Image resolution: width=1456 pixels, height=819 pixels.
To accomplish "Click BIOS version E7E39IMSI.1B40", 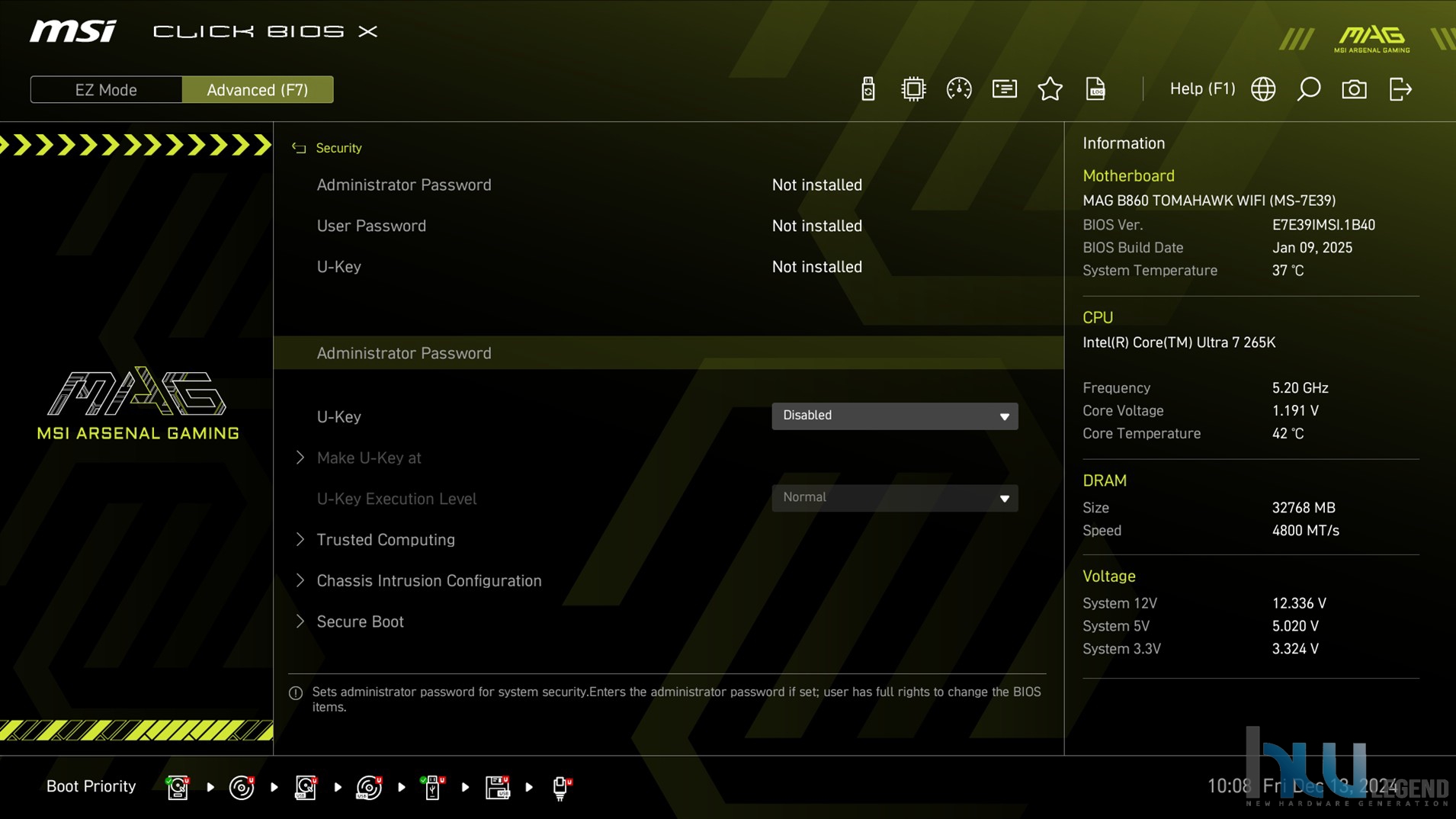I will (1323, 225).
